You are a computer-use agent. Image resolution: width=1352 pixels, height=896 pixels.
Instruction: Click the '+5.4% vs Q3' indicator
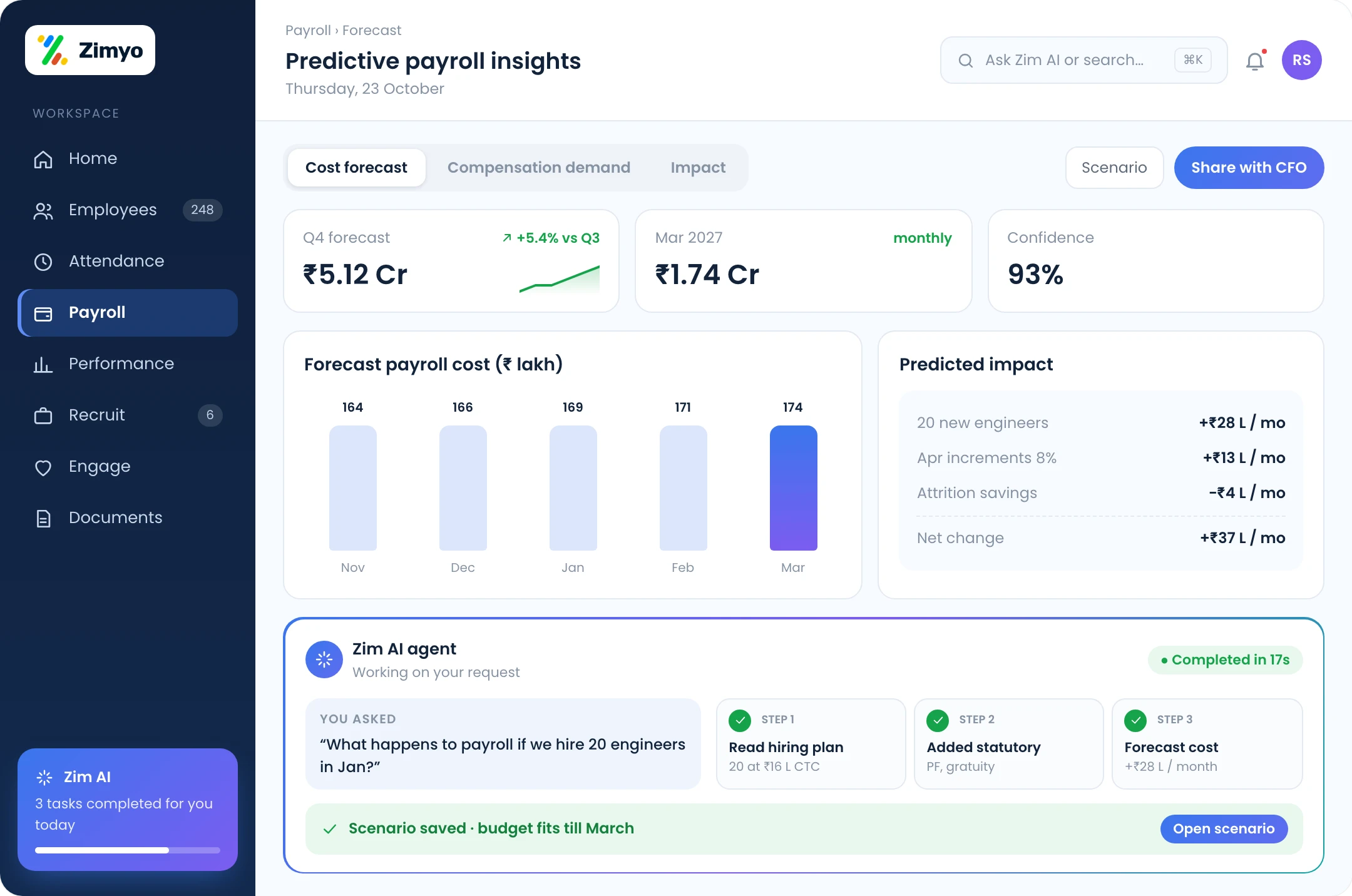click(x=551, y=238)
